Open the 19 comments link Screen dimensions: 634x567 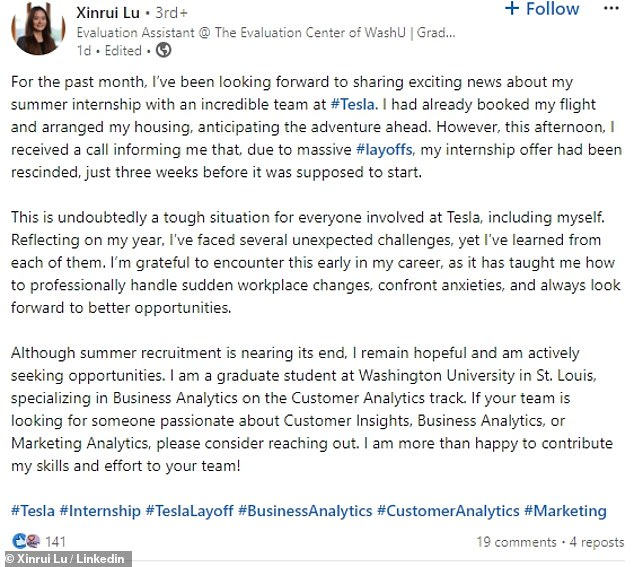[516, 542]
